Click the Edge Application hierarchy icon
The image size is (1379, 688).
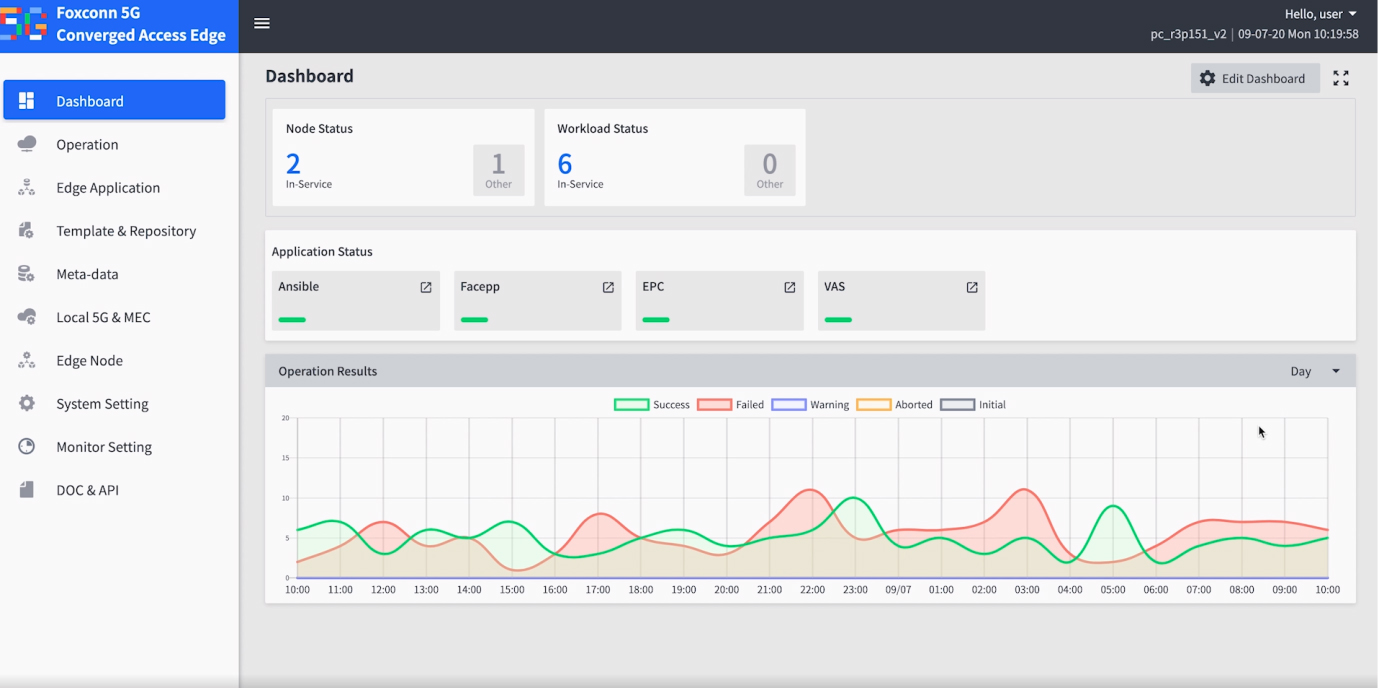click(x=27, y=187)
